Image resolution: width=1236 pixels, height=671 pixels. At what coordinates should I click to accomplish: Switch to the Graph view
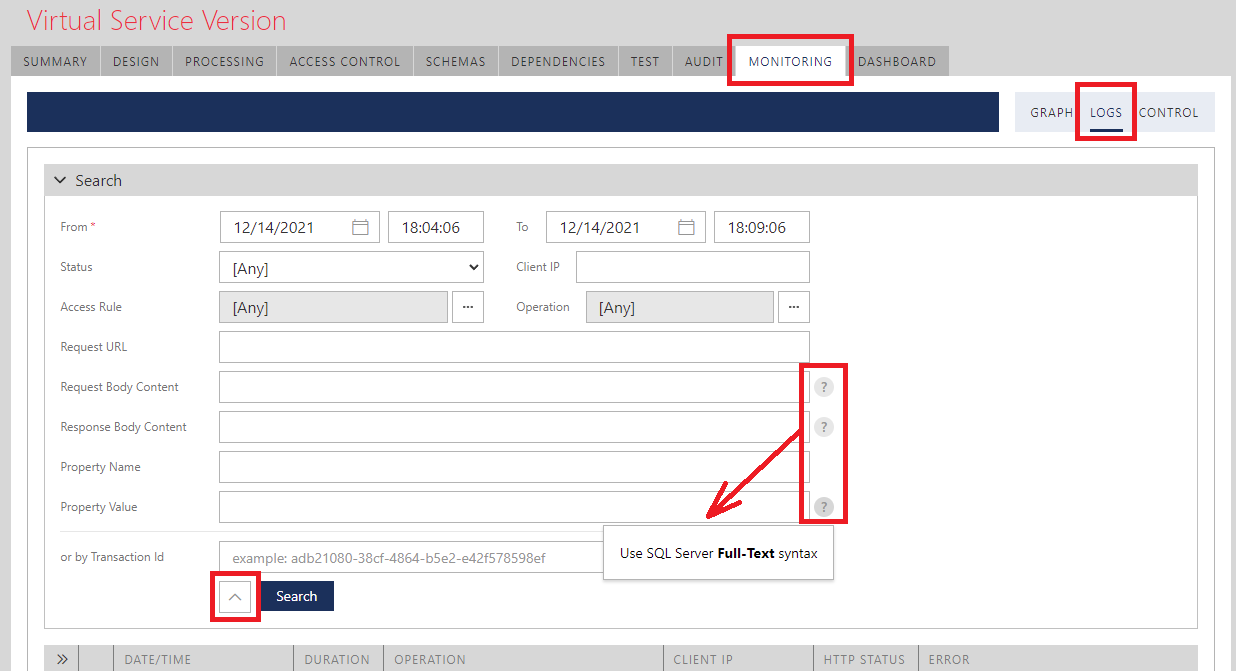1051,112
